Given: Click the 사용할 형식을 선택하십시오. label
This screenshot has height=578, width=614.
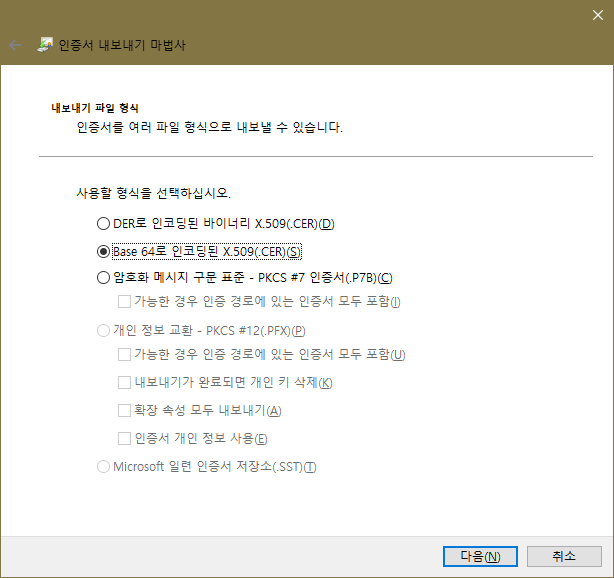Looking at the screenshot, I should click(x=154, y=193).
